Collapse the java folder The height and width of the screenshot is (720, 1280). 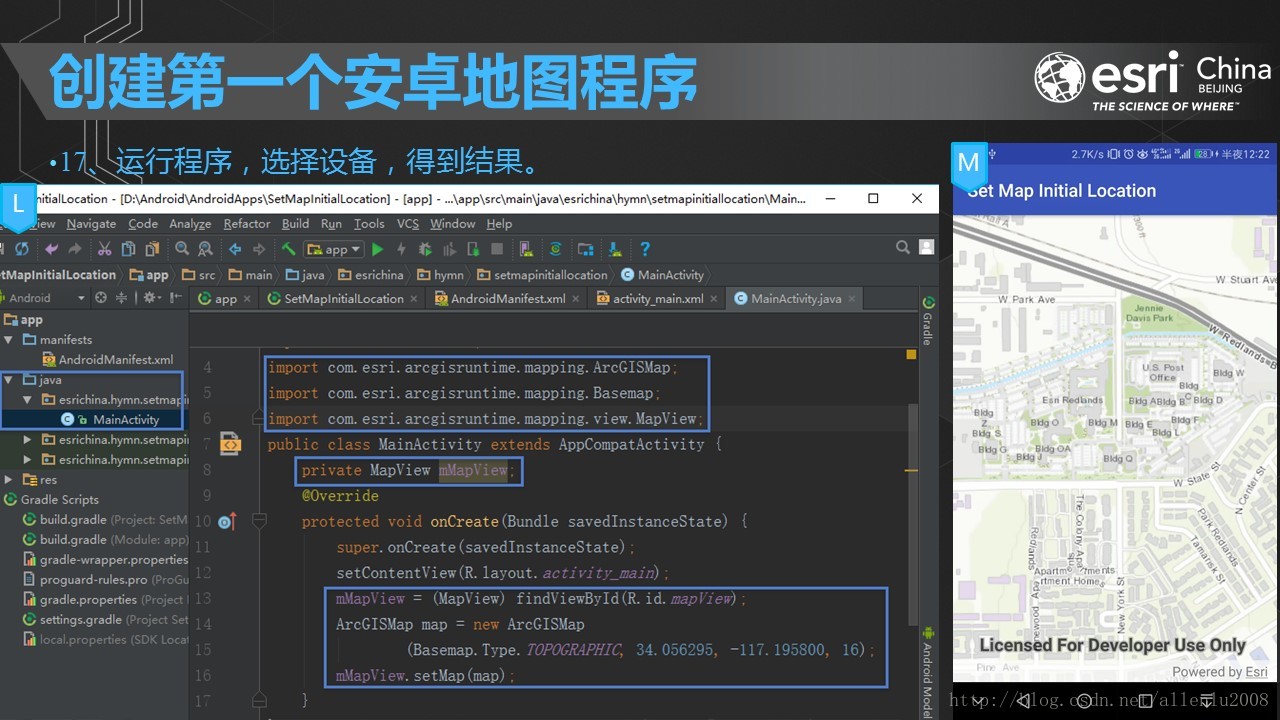[x=9, y=380]
